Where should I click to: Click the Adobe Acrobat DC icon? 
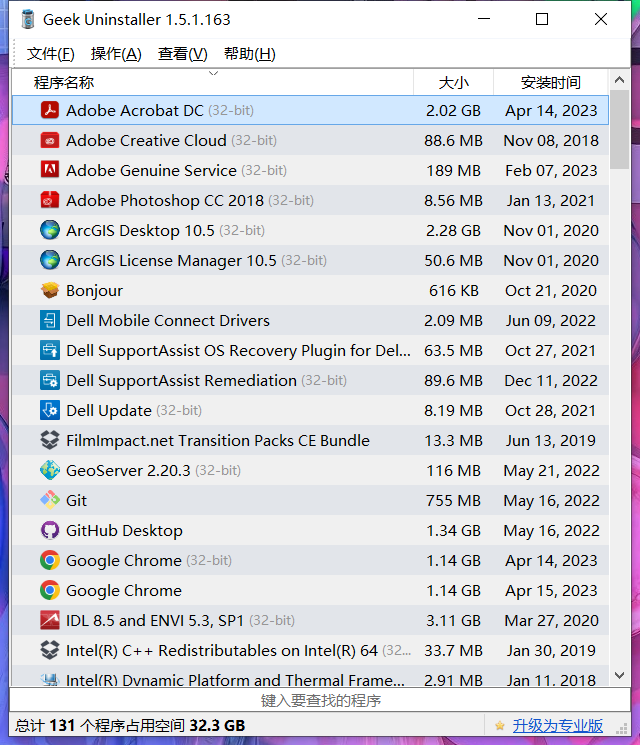click(50, 110)
